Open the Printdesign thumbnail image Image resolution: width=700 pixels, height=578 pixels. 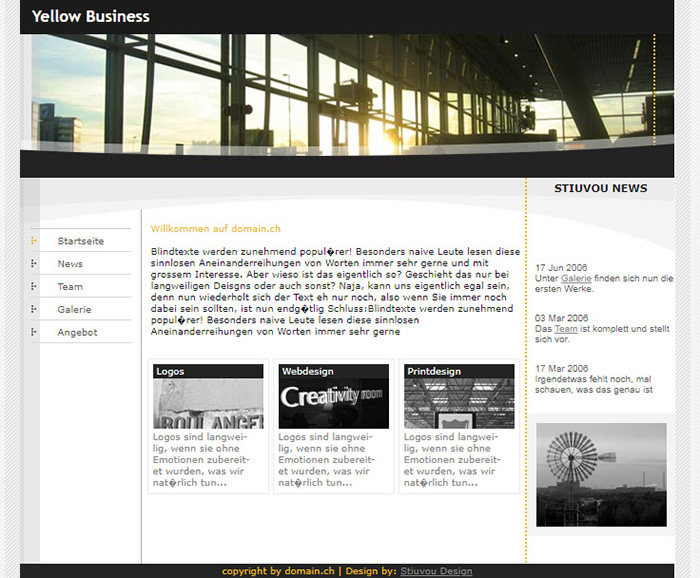[x=459, y=403]
